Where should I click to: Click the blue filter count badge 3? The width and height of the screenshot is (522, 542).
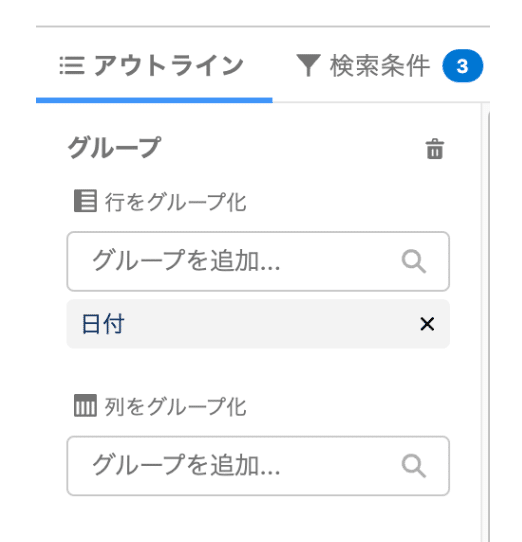coord(463,66)
